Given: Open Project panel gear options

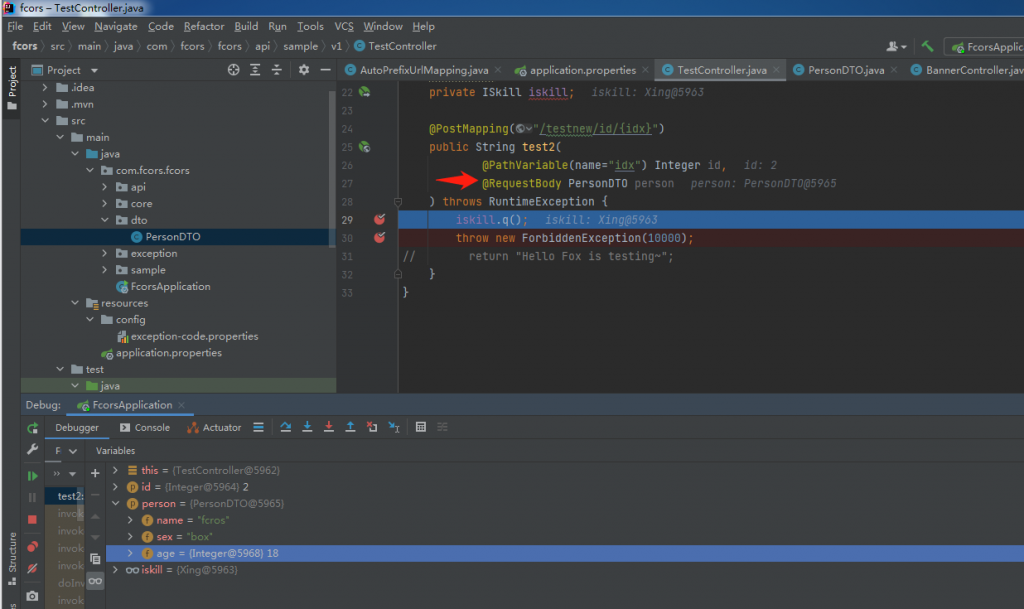Looking at the screenshot, I should [304, 70].
